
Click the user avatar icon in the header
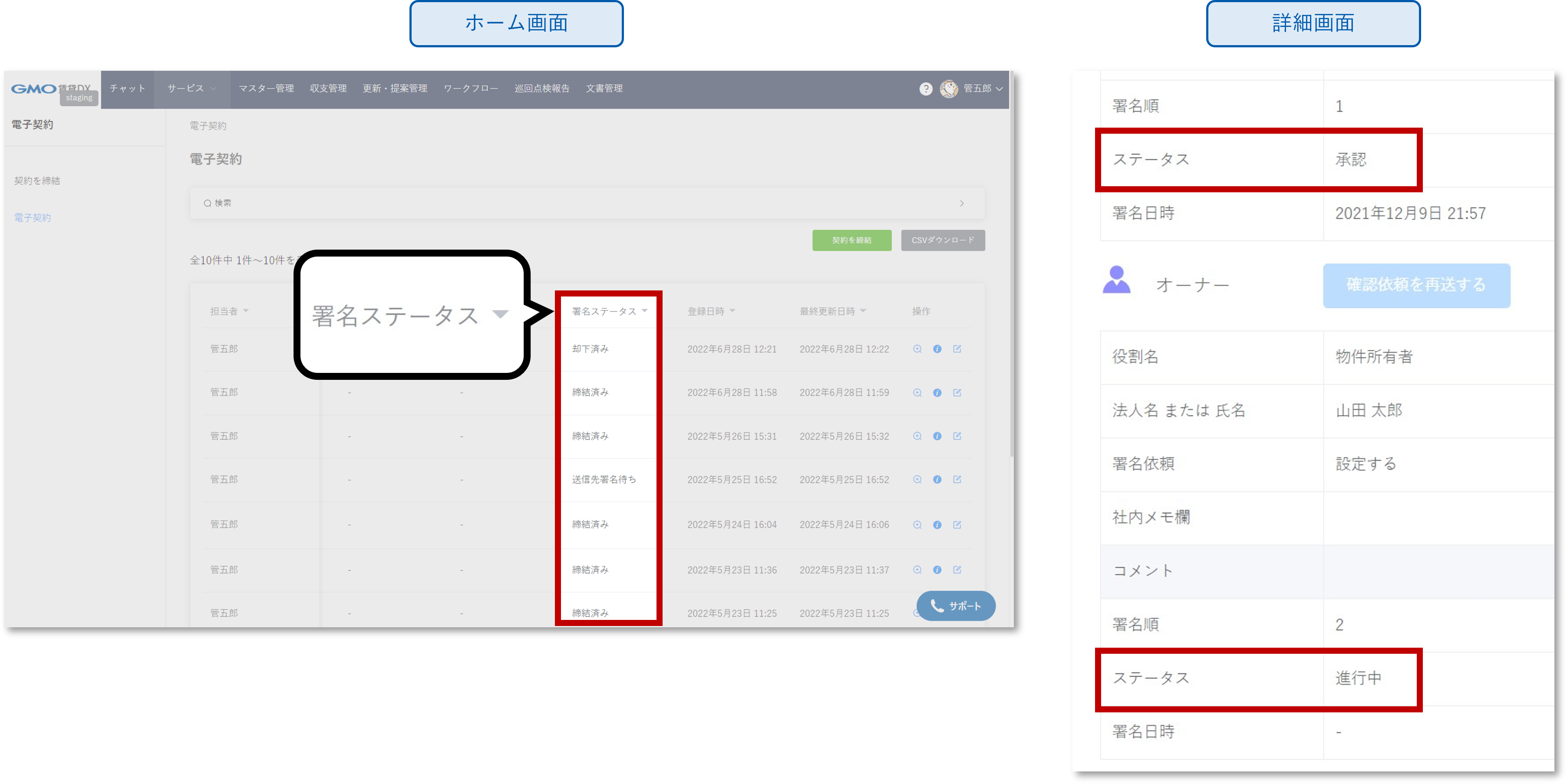click(x=948, y=89)
